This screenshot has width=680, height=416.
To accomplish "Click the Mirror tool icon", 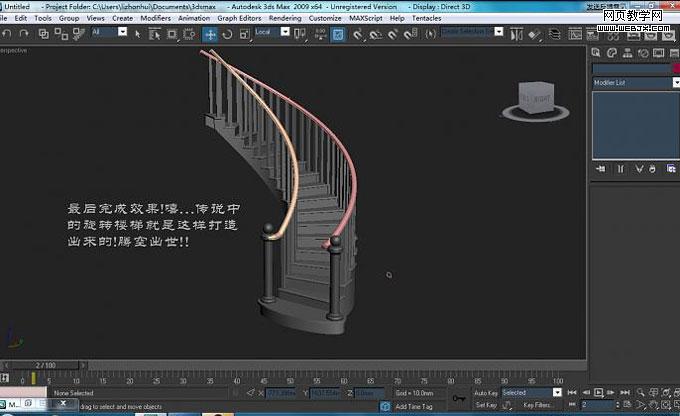I will click(x=516, y=34).
